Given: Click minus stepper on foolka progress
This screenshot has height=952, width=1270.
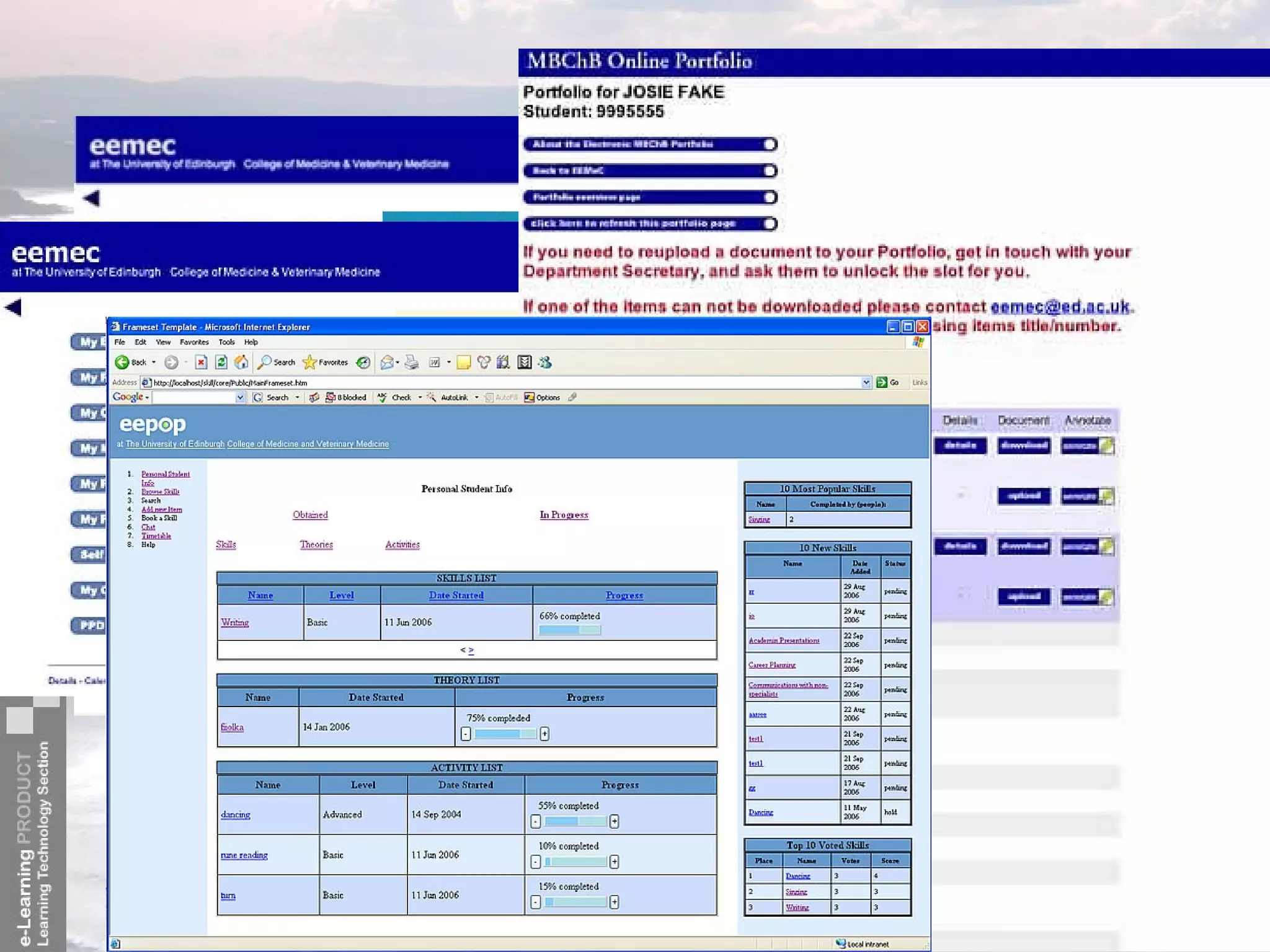Looking at the screenshot, I should click(x=466, y=734).
